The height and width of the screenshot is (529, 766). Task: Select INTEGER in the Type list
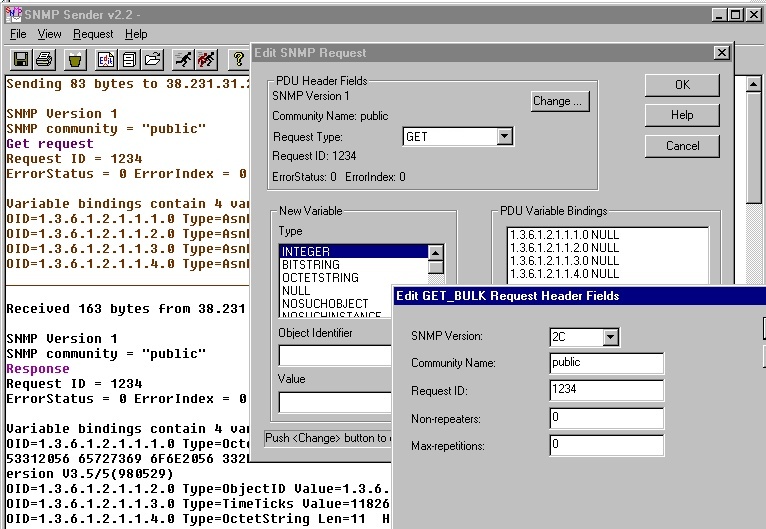click(x=352, y=252)
